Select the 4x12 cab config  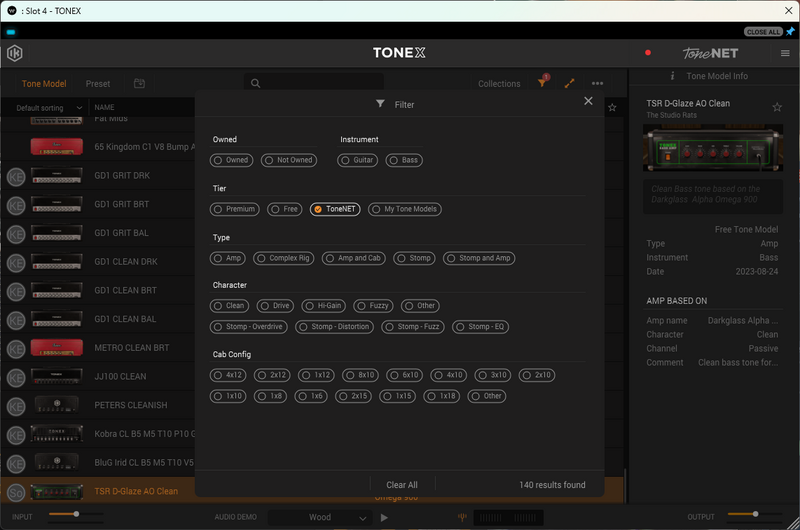(228, 375)
